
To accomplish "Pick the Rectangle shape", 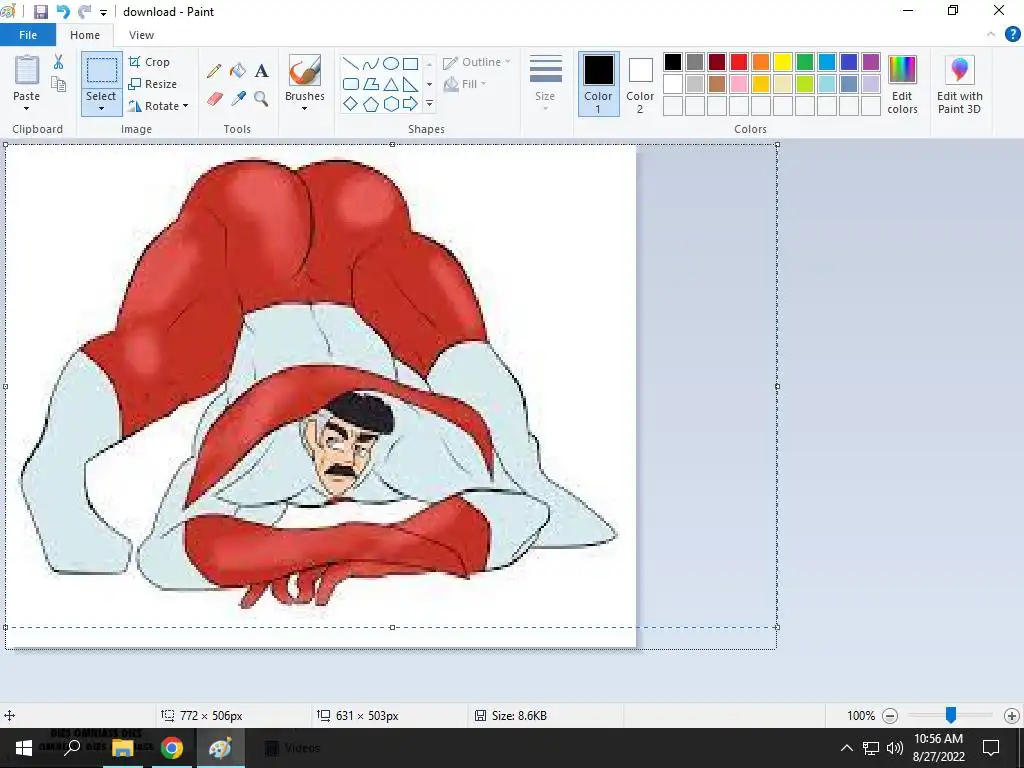I will (410, 63).
